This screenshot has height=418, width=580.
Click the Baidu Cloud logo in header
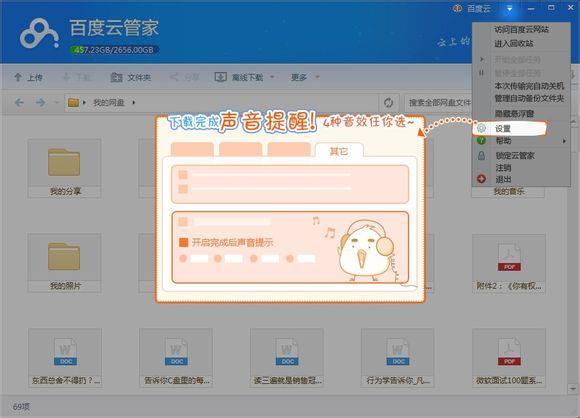pyautogui.click(x=39, y=34)
